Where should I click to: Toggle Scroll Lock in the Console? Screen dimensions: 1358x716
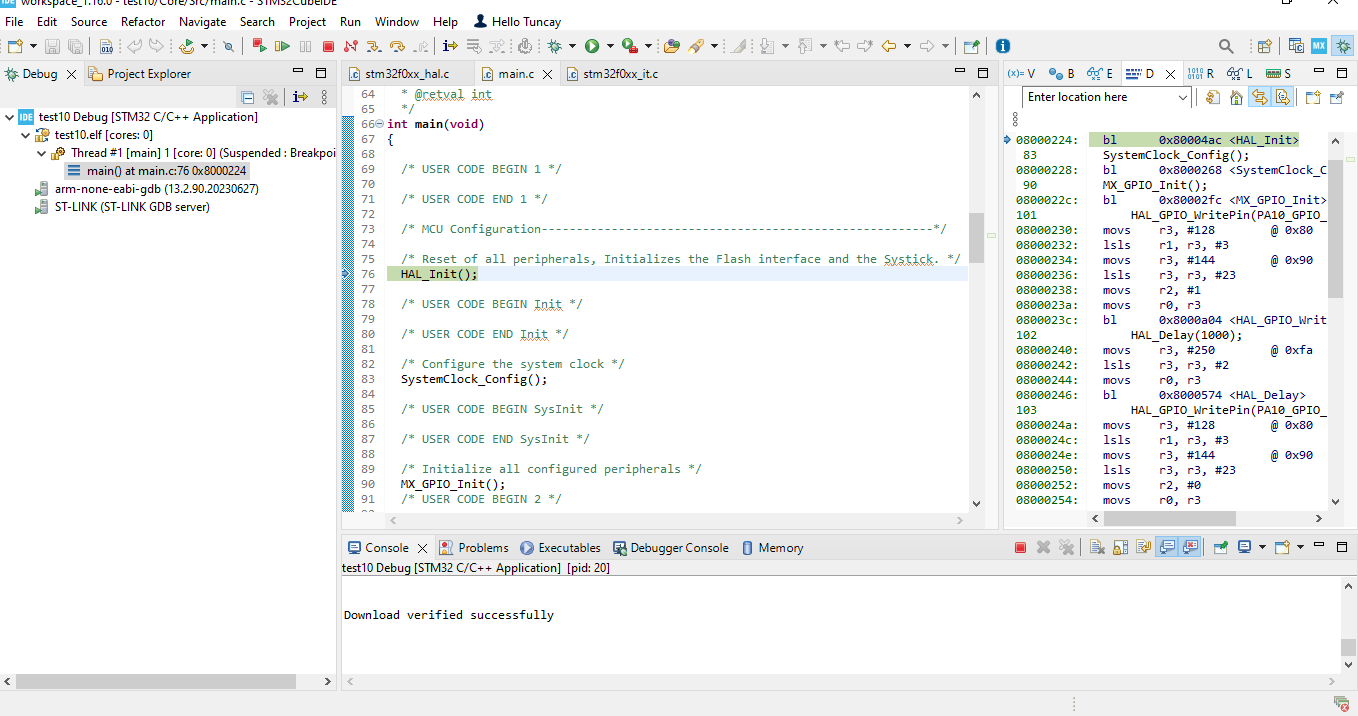[x=1121, y=547]
